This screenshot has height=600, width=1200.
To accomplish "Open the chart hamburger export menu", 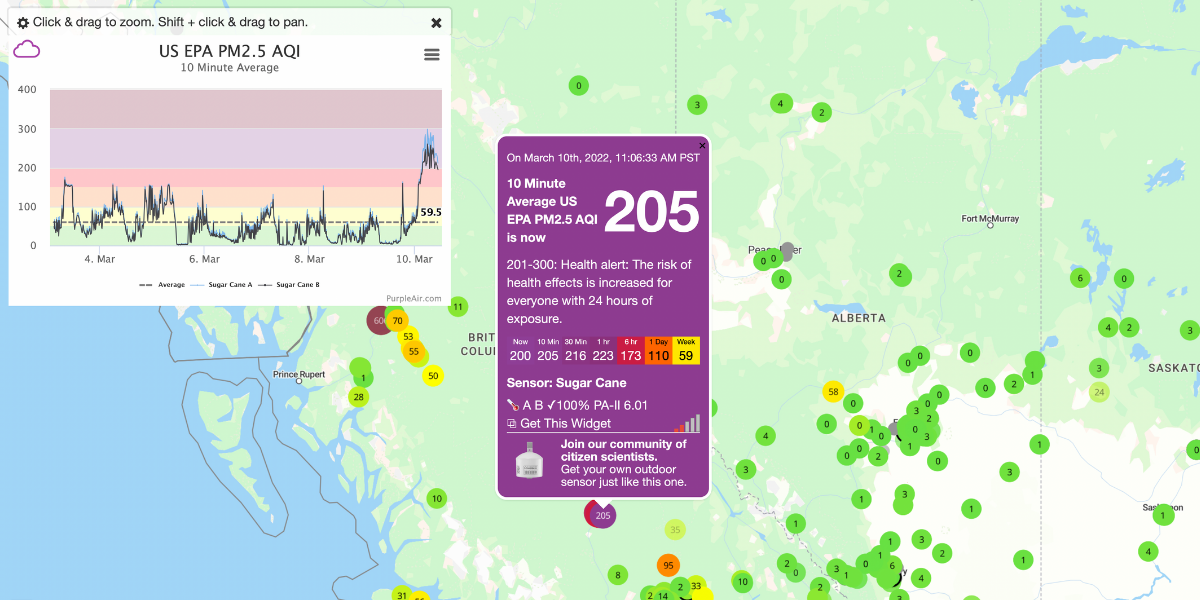I will tap(431, 54).
